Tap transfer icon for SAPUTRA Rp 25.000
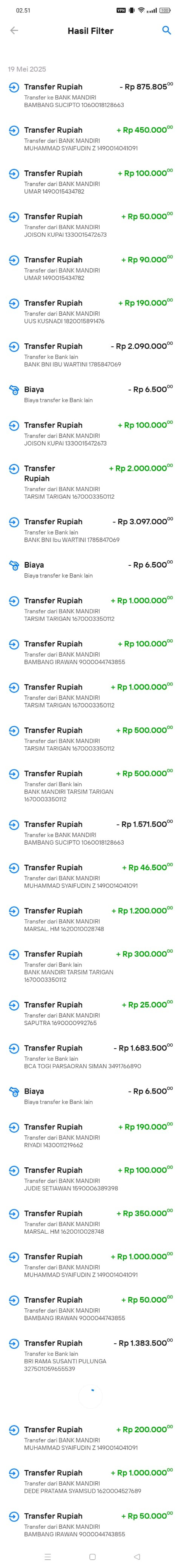 point(14,1004)
